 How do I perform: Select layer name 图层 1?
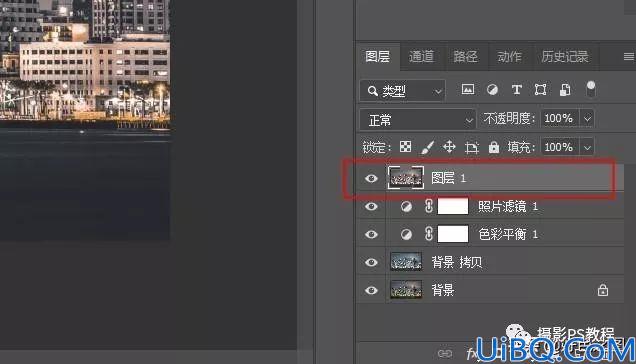[x=449, y=178]
